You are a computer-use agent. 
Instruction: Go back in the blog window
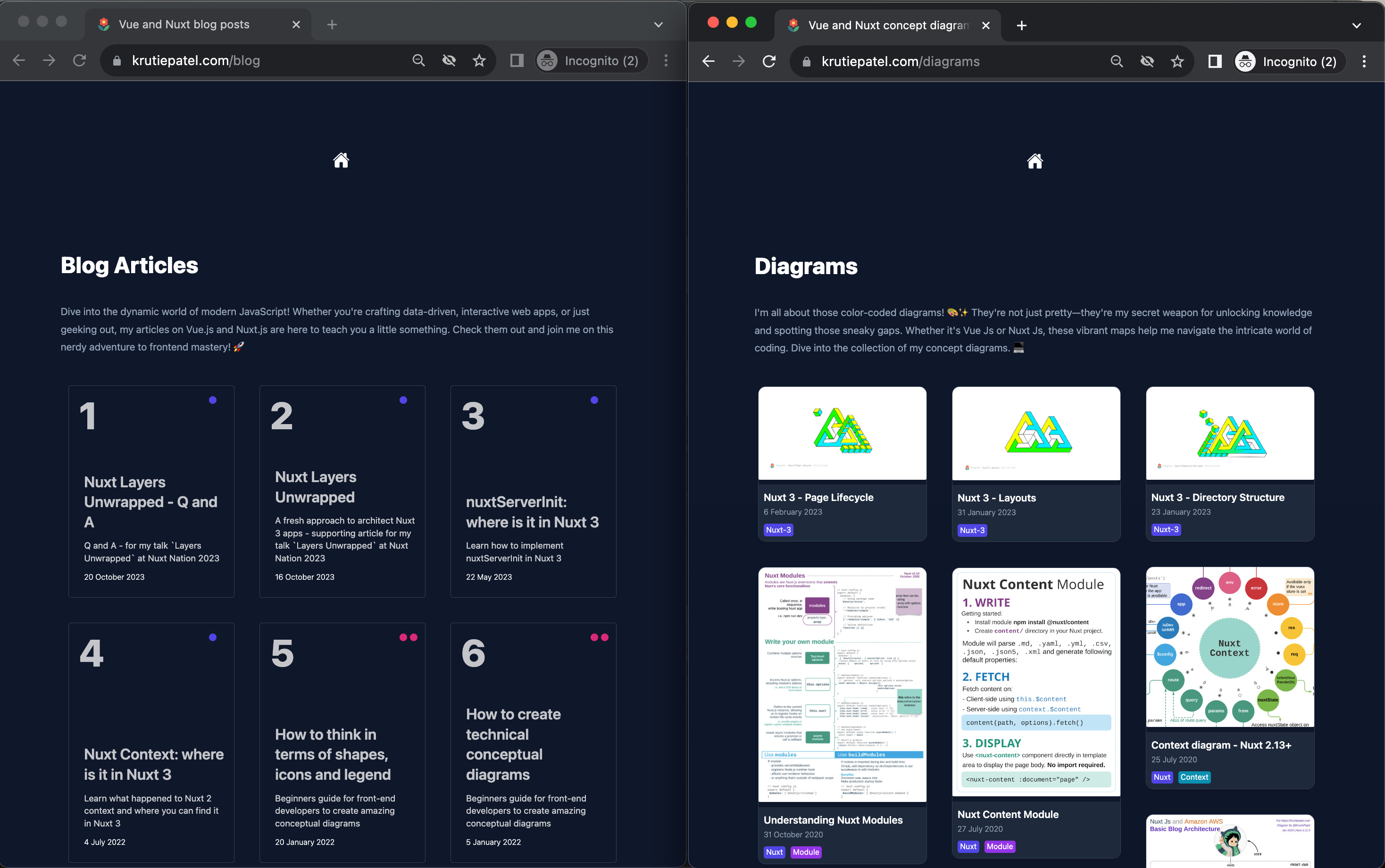(19, 60)
